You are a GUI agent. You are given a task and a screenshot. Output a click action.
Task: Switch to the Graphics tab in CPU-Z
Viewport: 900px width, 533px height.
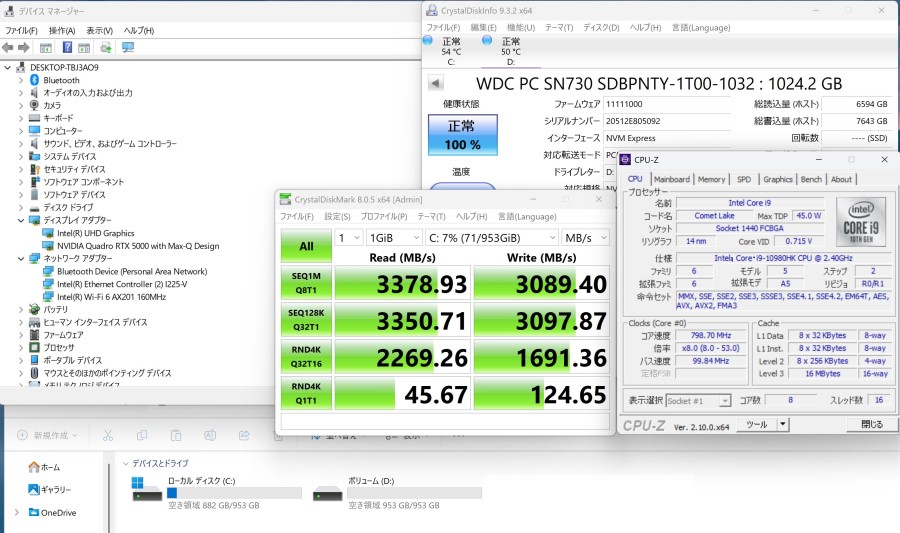(778, 180)
